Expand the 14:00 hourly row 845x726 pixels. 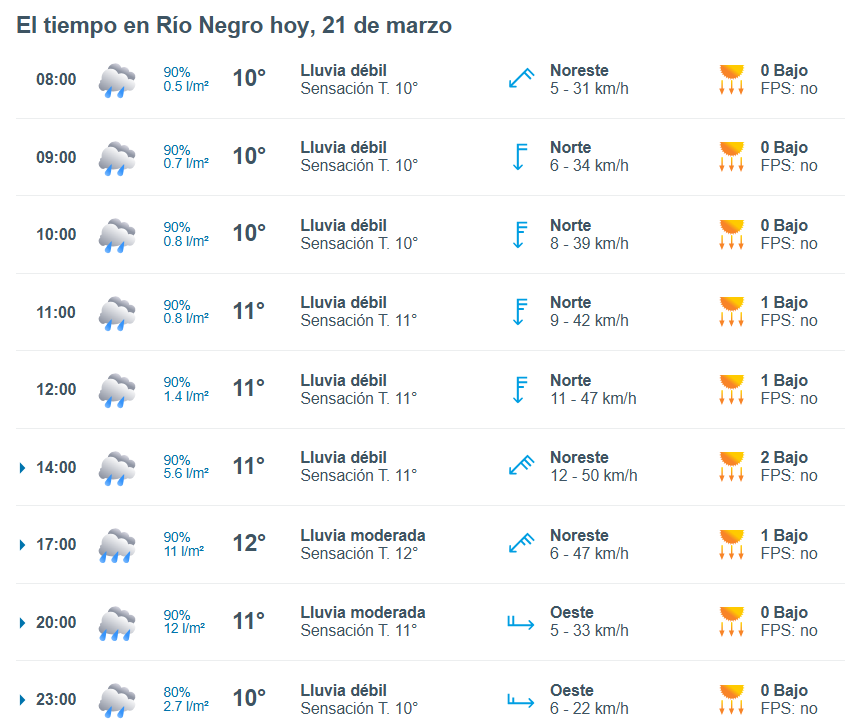pos(23,468)
